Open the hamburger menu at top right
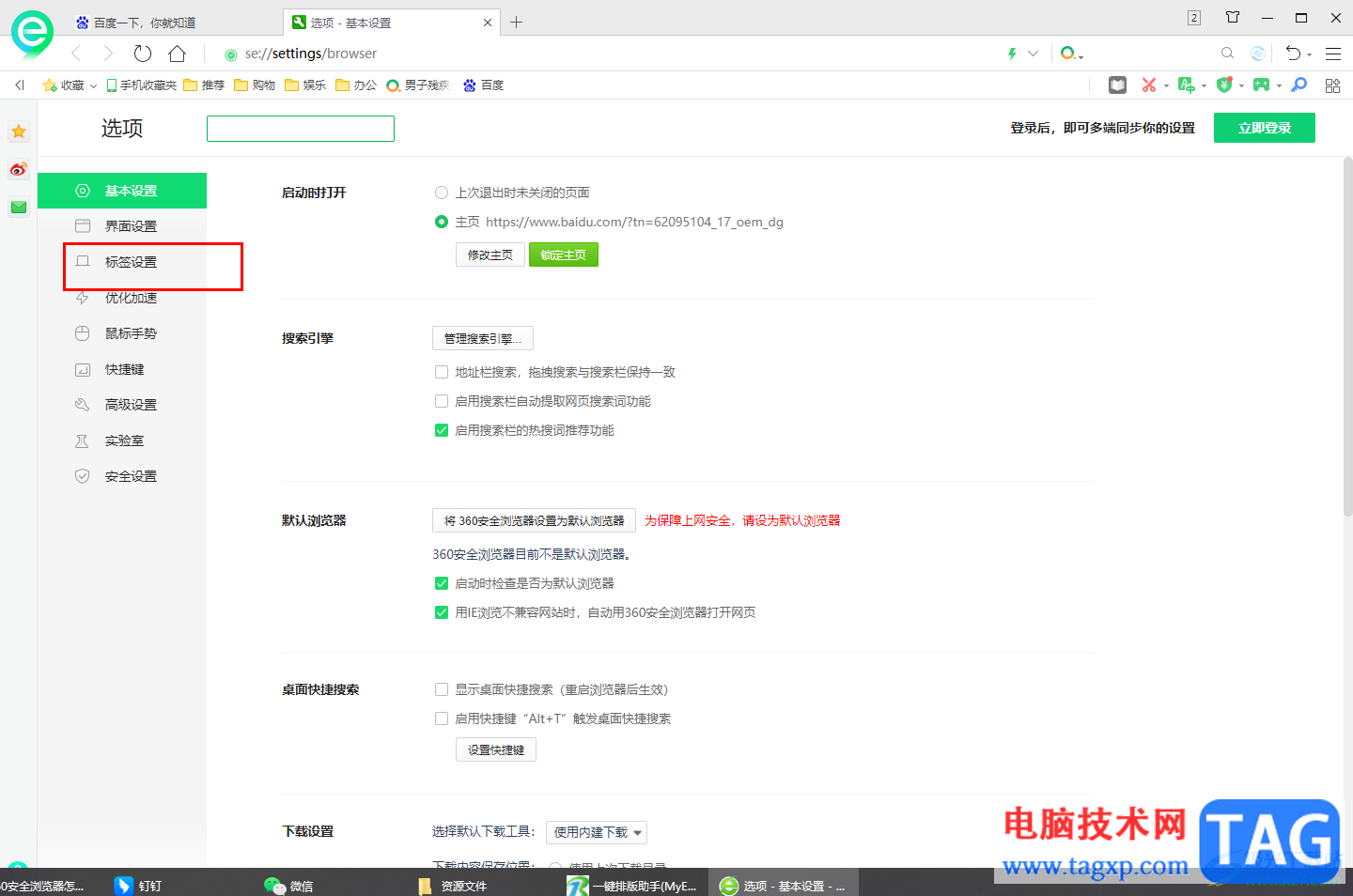The image size is (1353, 896). (x=1333, y=54)
